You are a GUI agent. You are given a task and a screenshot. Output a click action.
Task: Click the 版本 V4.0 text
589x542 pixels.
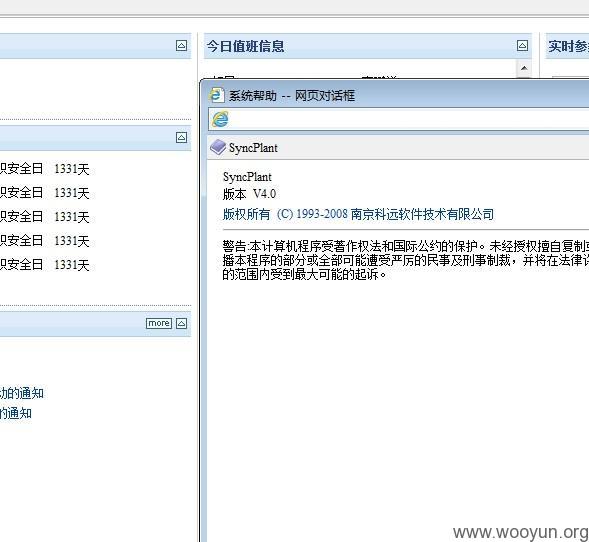pyautogui.click(x=249, y=194)
